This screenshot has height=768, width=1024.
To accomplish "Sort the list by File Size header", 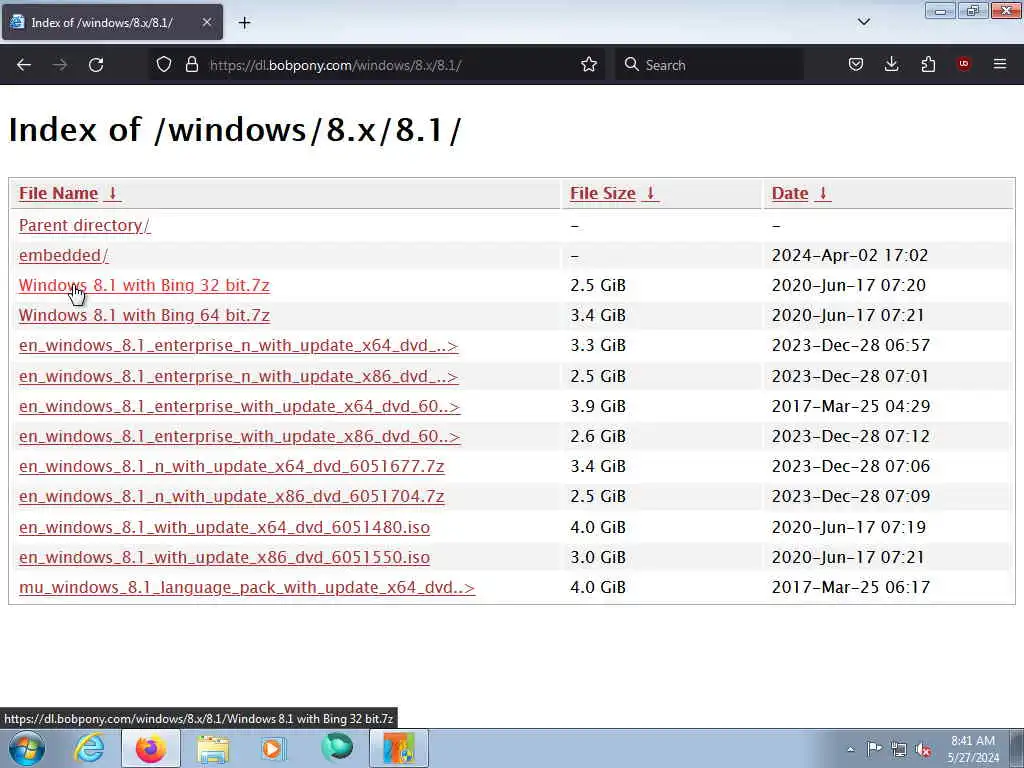I will click(x=614, y=193).
